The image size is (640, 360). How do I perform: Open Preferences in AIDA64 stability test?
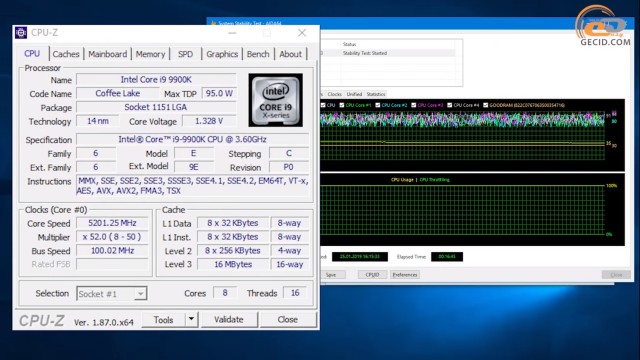coord(405,275)
